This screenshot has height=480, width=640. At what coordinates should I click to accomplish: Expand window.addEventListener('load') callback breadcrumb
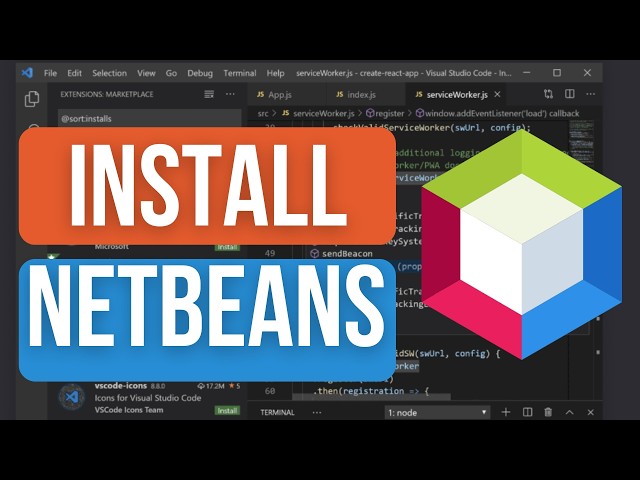[x=502, y=113]
